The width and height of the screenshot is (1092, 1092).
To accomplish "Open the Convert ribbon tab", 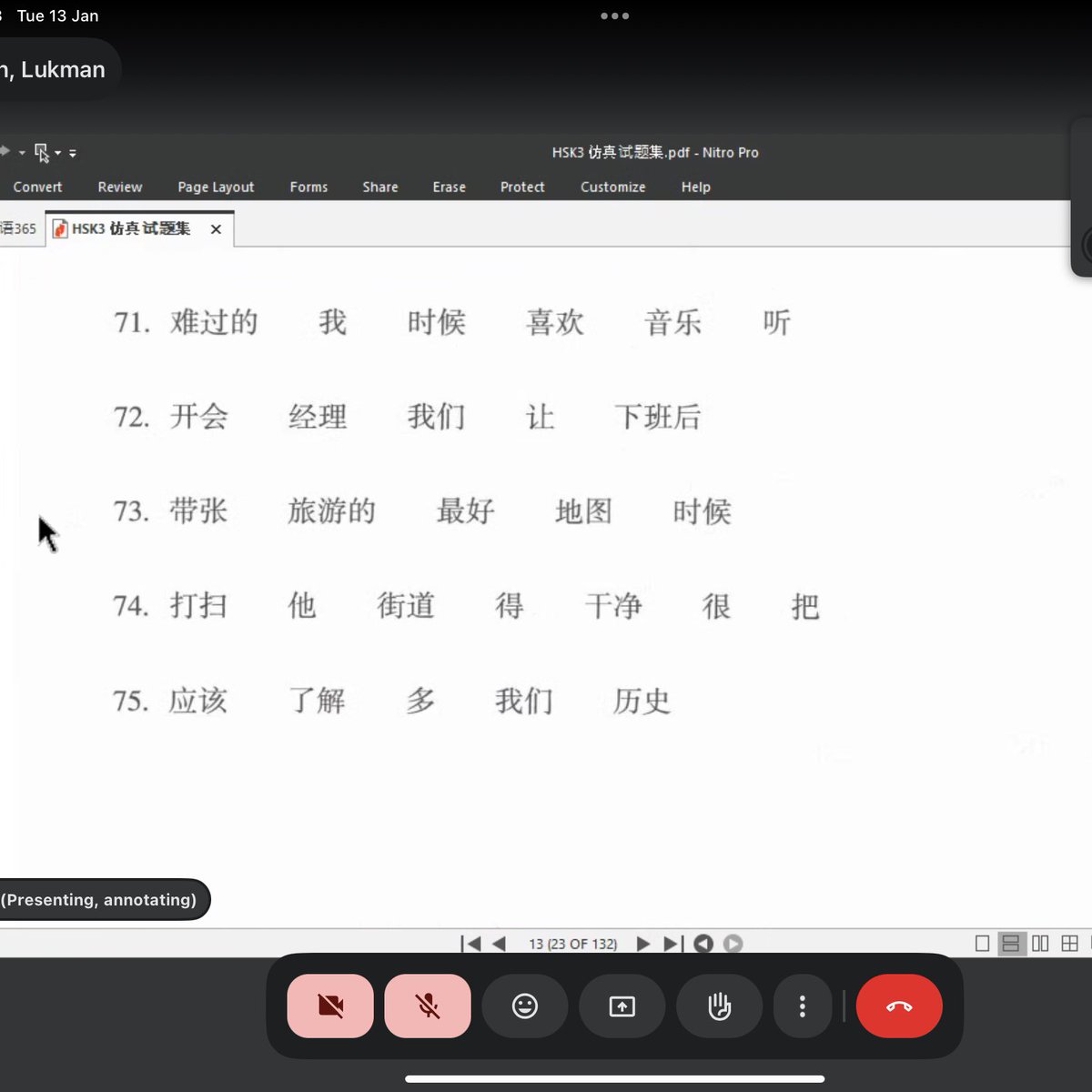I will pos(37,187).
